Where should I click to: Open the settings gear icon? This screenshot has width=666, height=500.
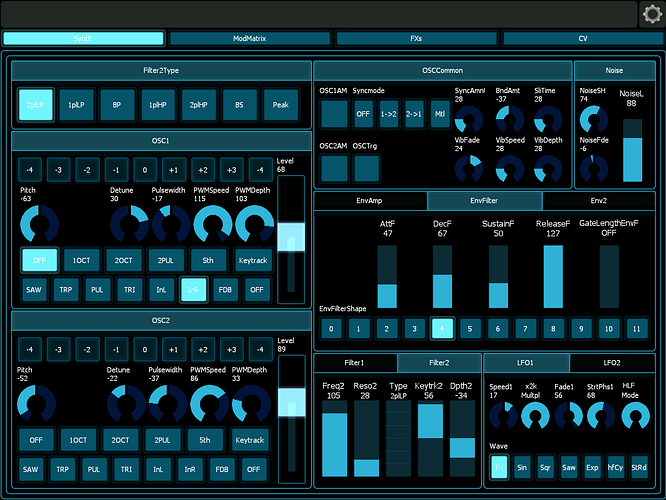tap(651, 14)
